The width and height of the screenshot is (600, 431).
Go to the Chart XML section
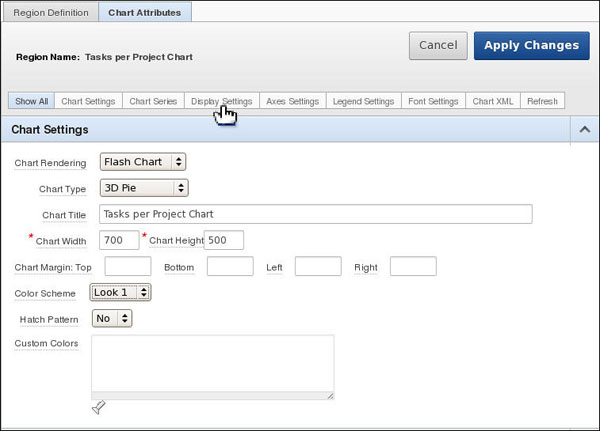click(x=494, y=101)
